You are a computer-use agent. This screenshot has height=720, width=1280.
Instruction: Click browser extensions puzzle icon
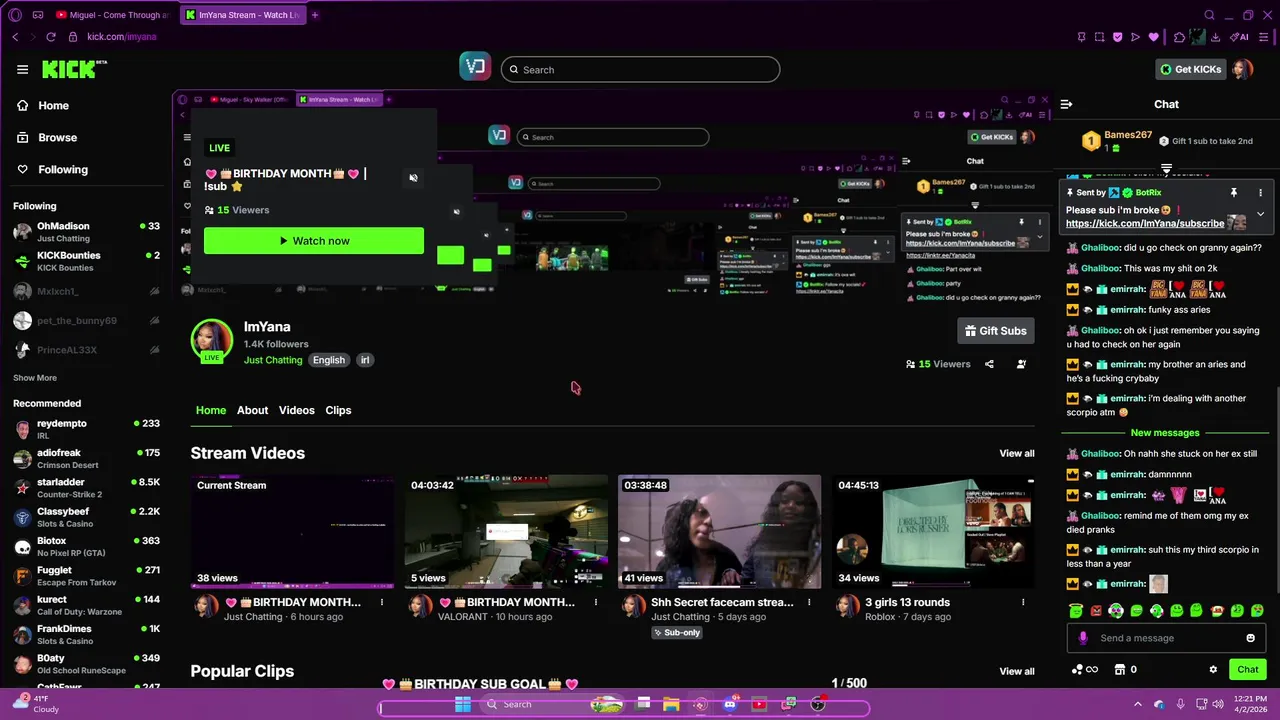[x=1180, y=37]
